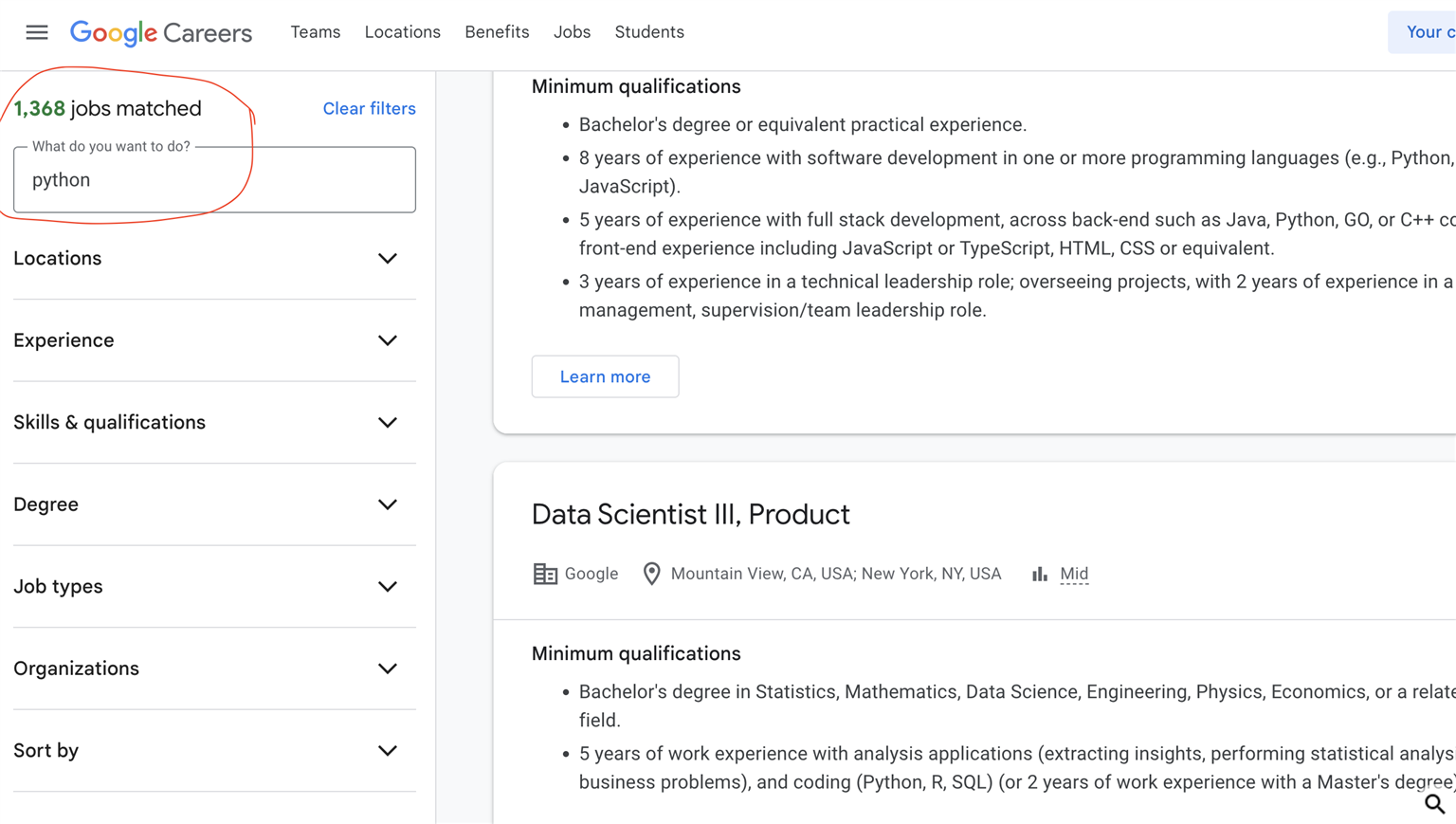Open the Benefits nav item
This screenshot has width=1456, height=824.
[x=497, y=32]
